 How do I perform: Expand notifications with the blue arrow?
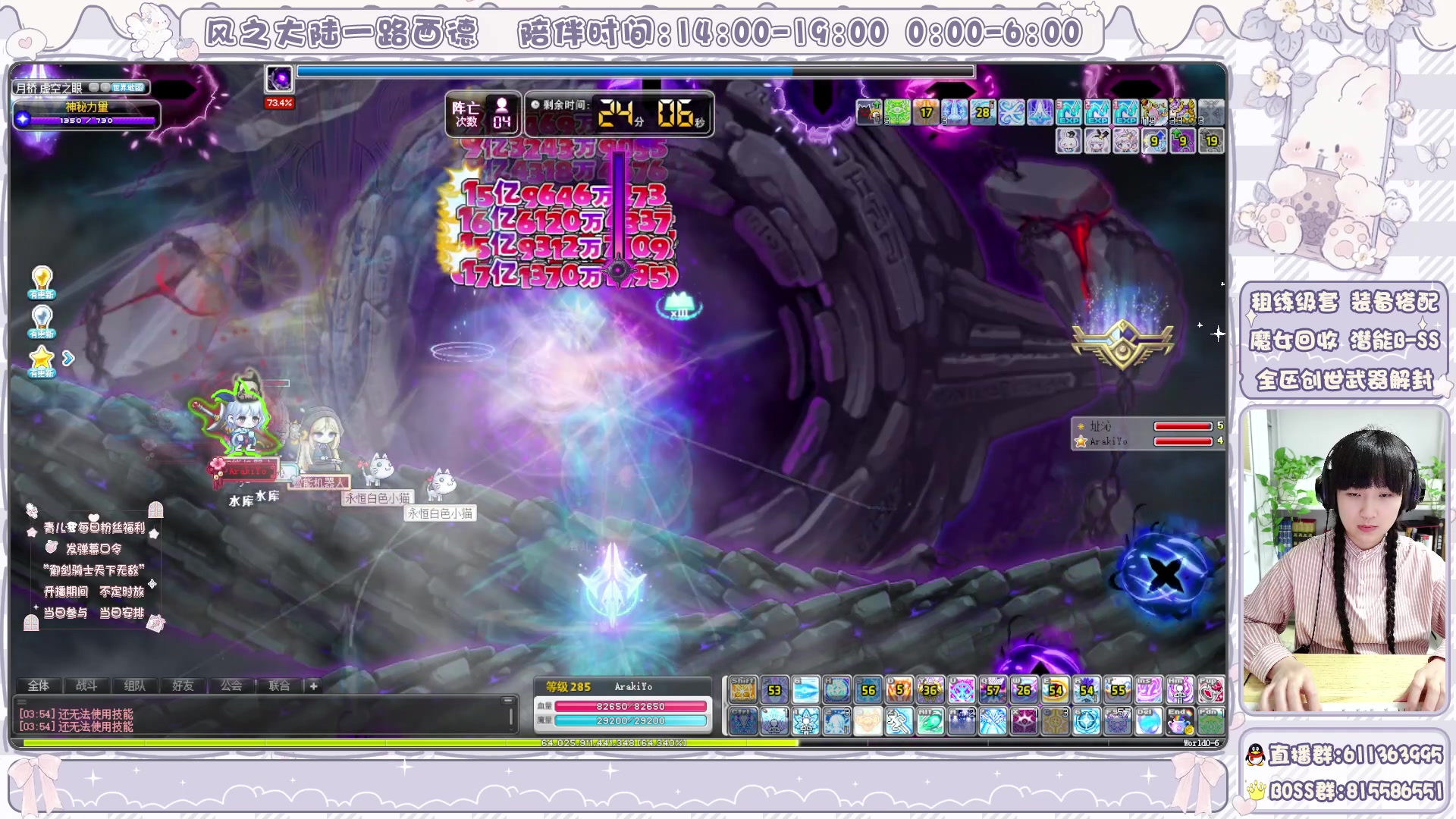click(x=68, y=358)
